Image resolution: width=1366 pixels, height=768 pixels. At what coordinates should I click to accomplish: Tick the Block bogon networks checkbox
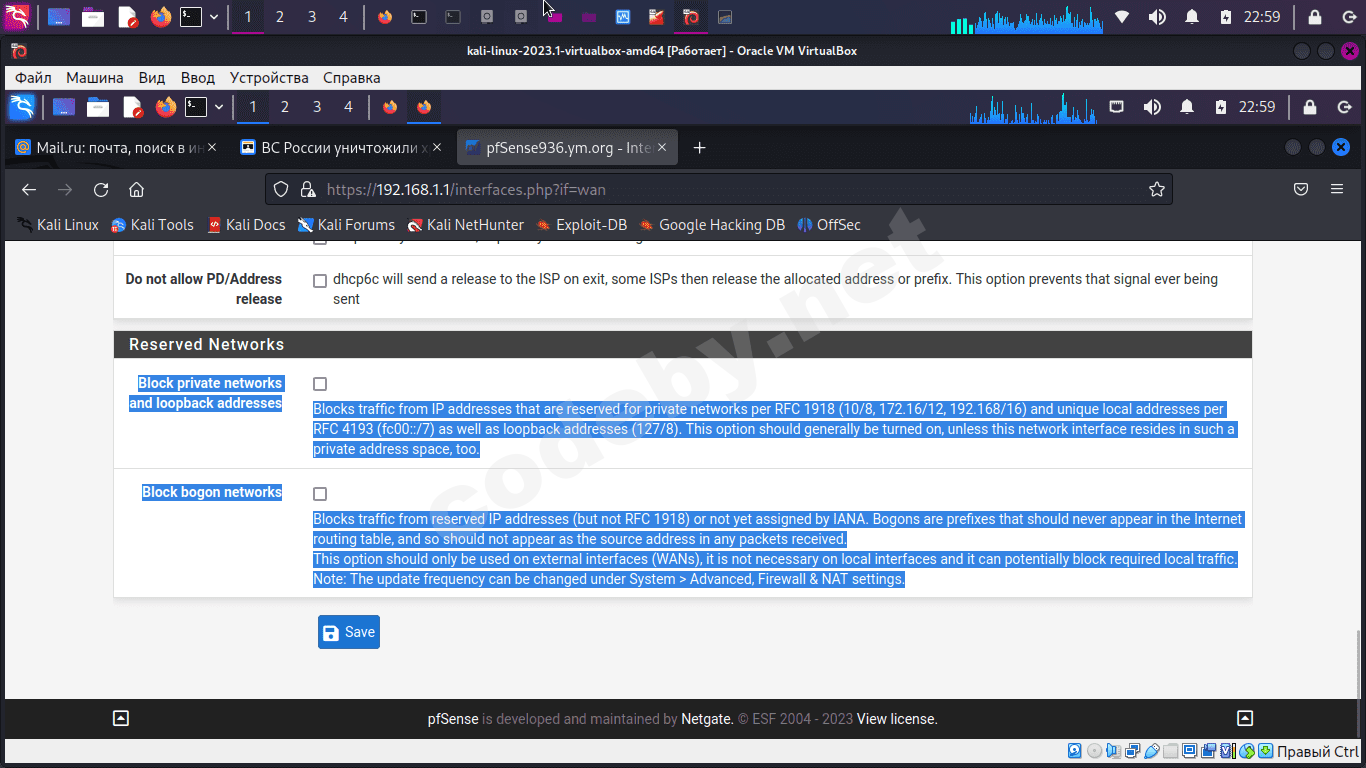pyautogui.click(x=320, y=494)
